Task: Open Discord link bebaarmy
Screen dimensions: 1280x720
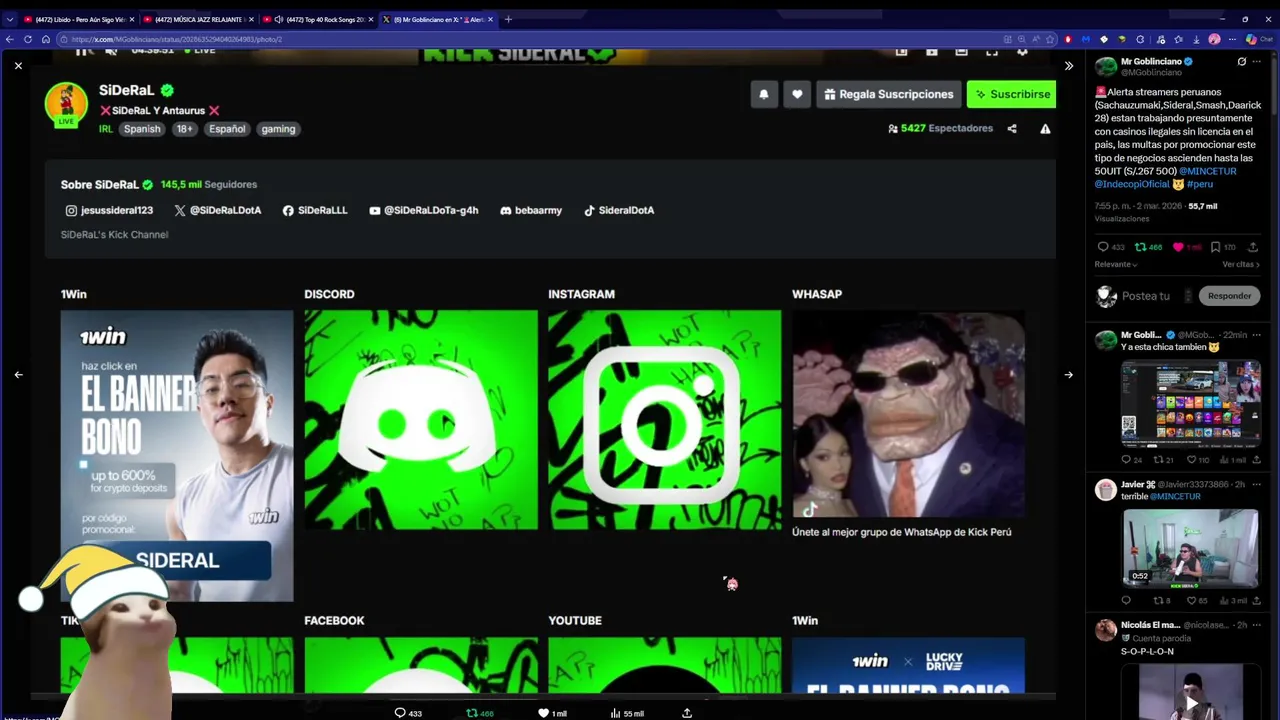Action: pos(531,211)
